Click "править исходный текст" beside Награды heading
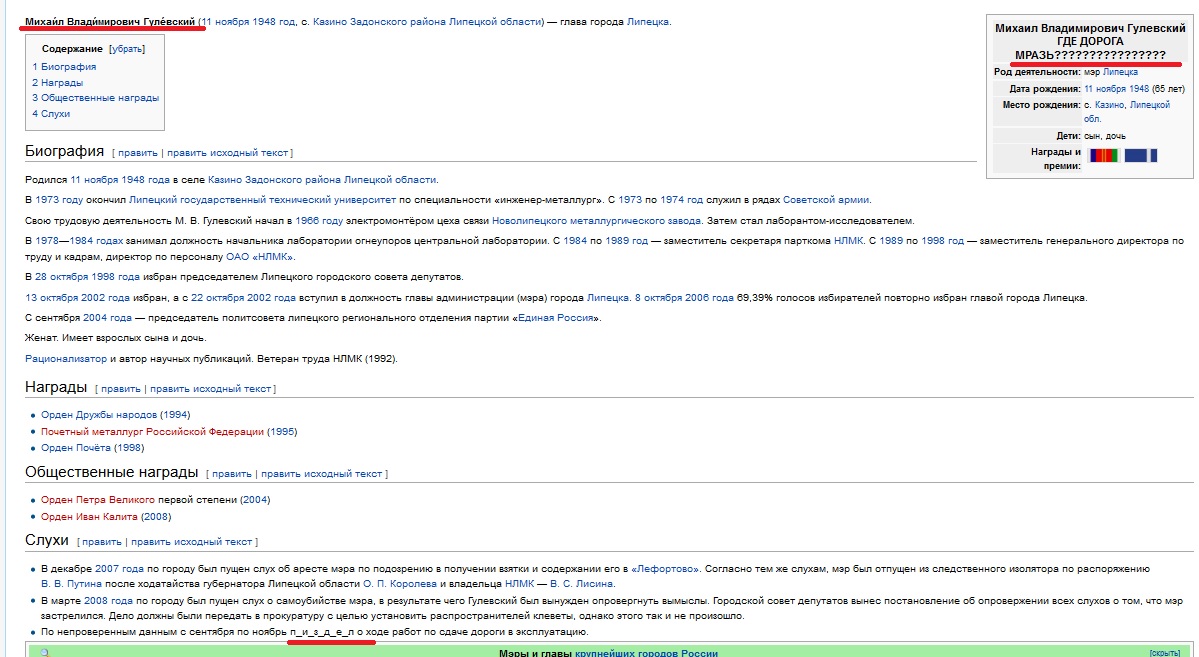This screenshot has width=1199, height=657. (210, 388)
